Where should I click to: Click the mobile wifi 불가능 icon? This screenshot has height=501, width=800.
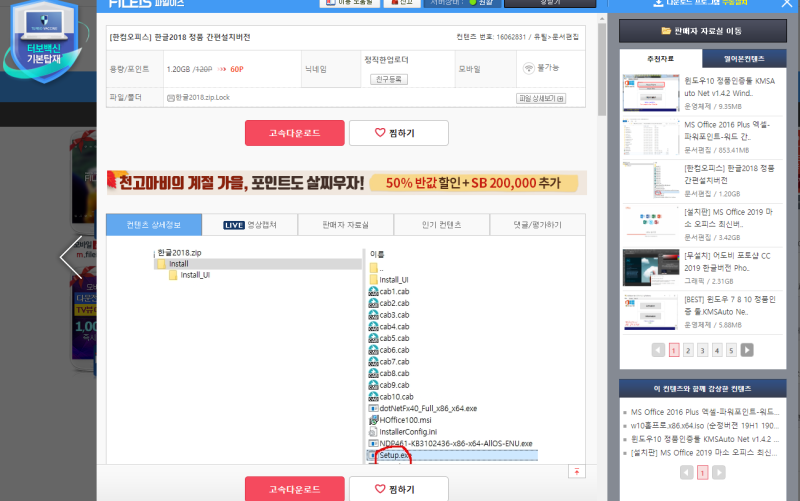529,68
